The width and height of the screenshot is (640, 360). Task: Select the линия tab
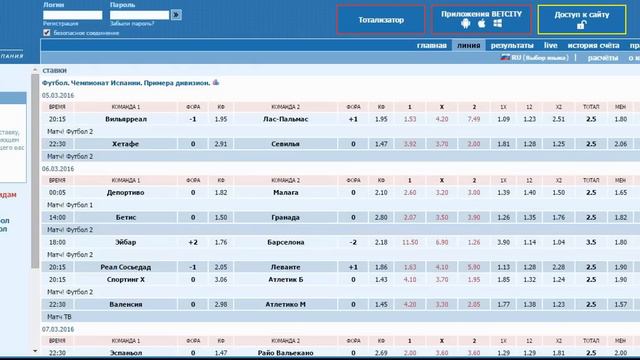pyautogui.click(x=469, y=45)
